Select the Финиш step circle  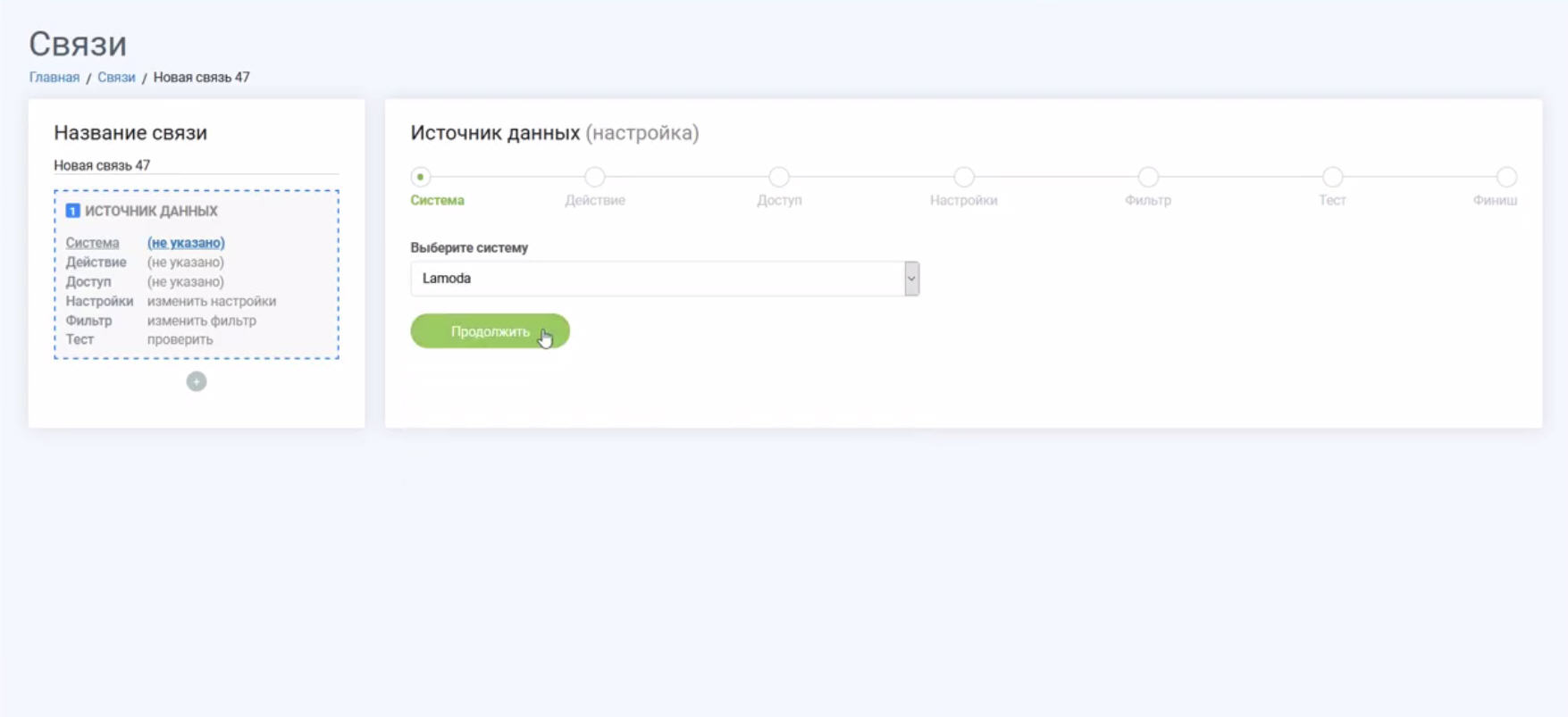click(1506, 177)
